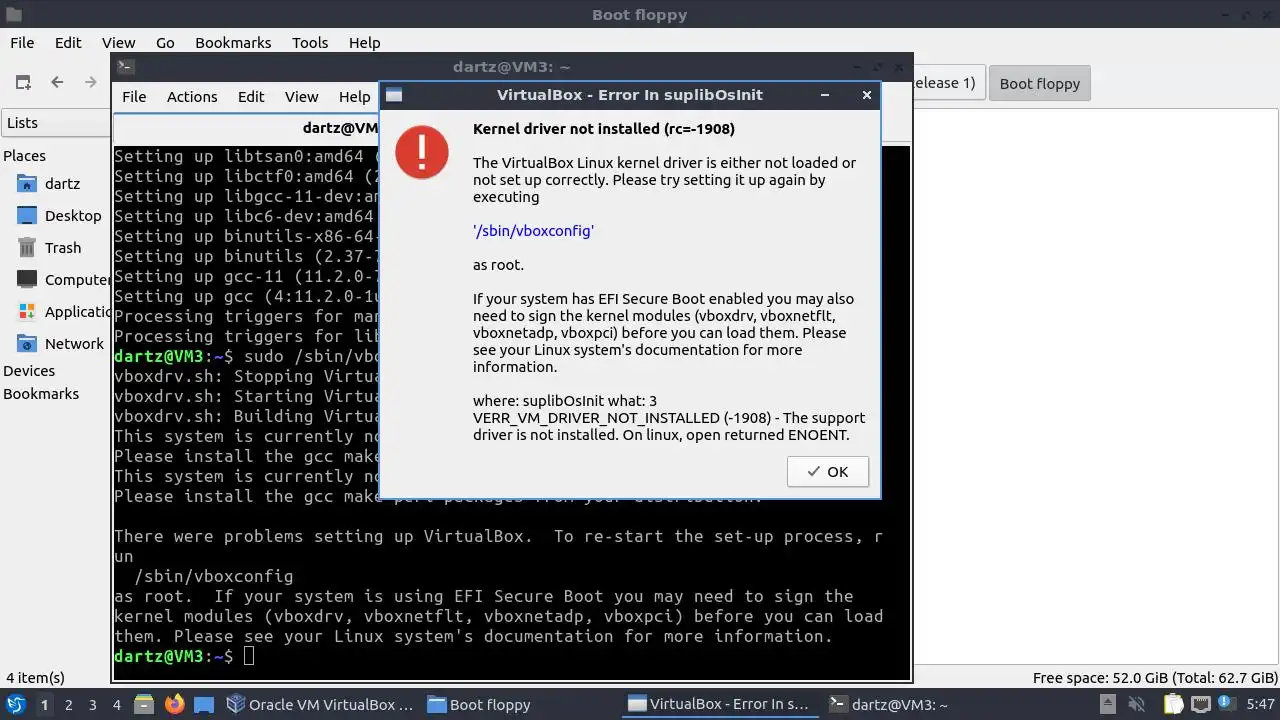
Task: Open Tools menu in file manager
Action: pos(310,43)
